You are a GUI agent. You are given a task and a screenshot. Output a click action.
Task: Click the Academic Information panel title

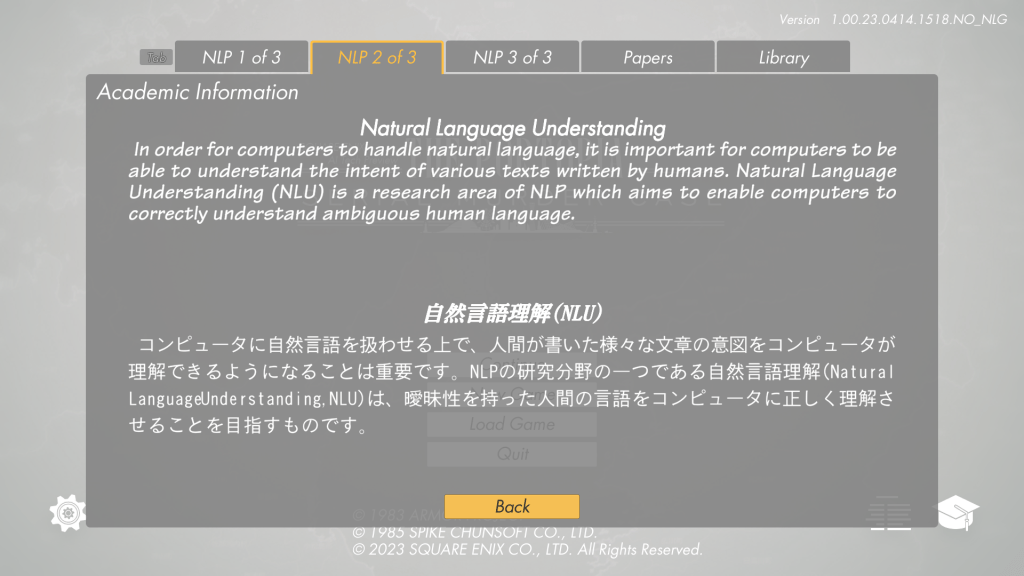point(197,92)
